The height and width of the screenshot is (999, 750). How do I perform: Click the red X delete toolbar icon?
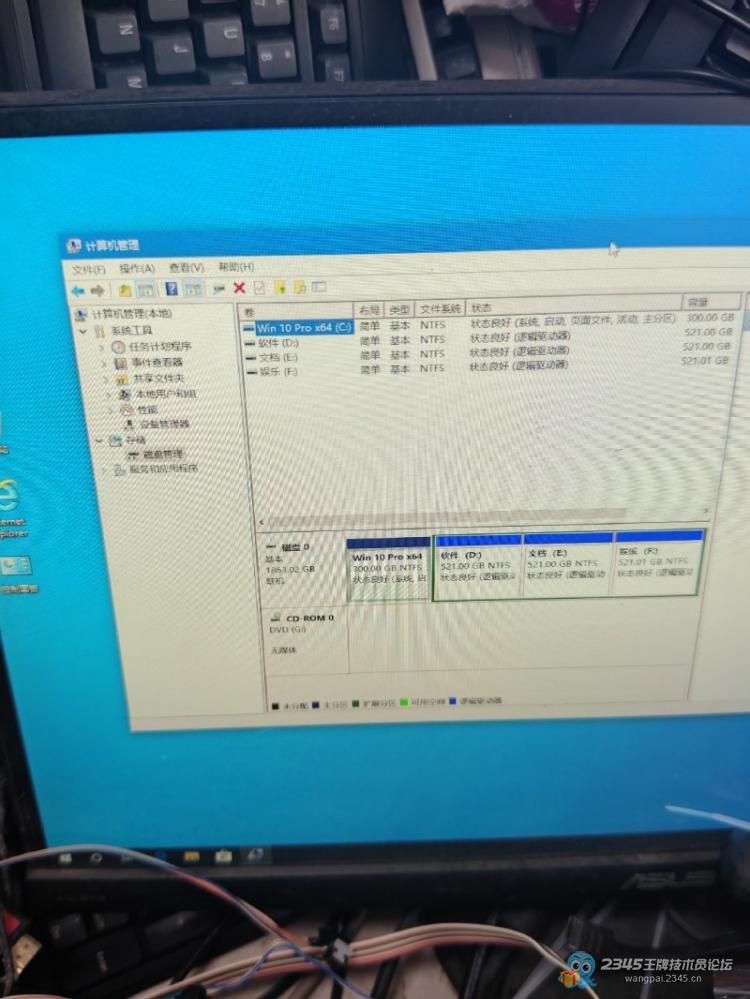pyautogui.click(x=239, y=288)
